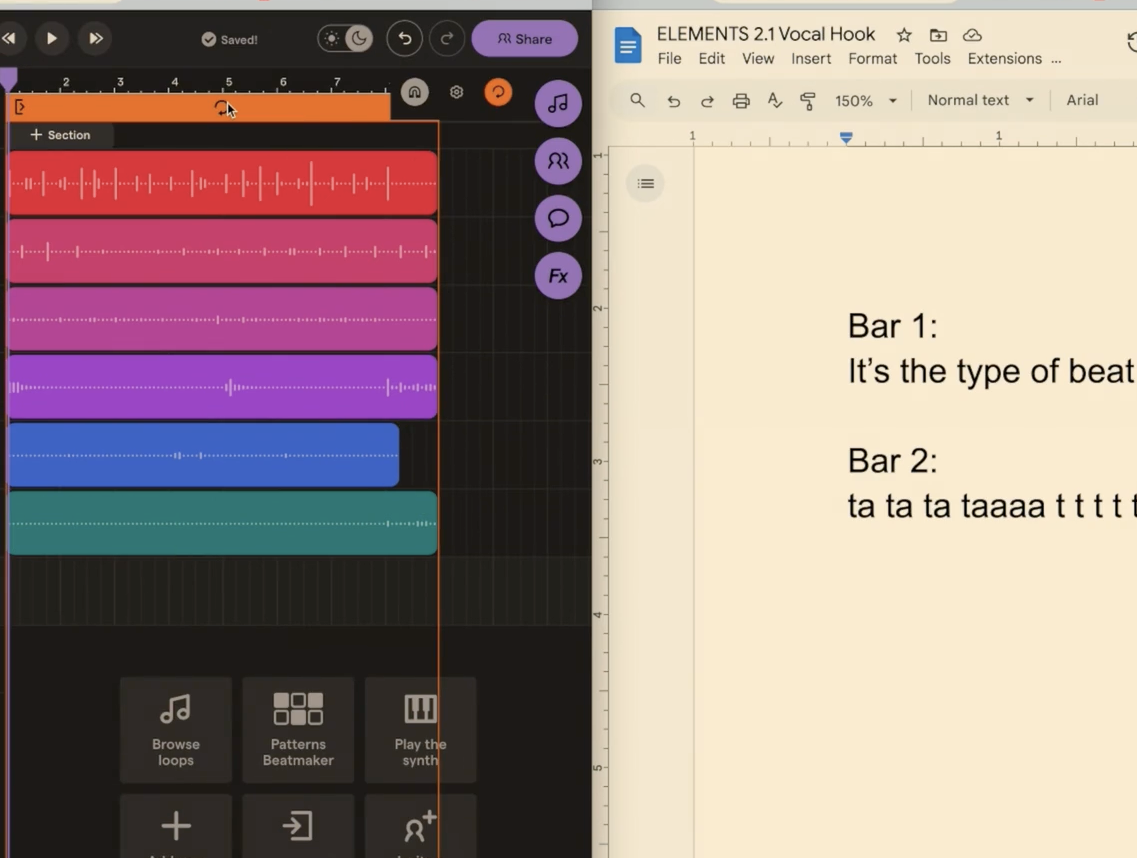Play the Soundtrap project

pyautogui.click(x=51, y=38)
